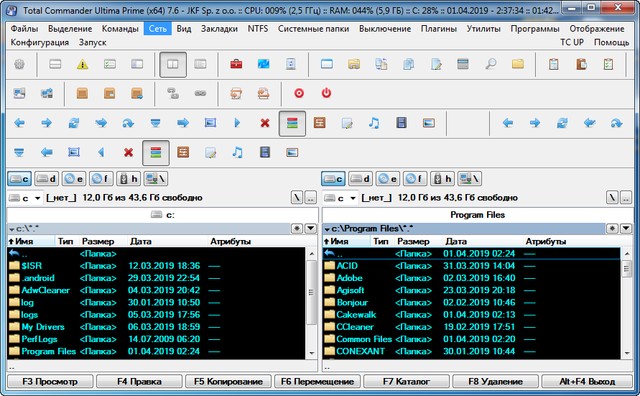Click the F3 Просмотр button

pos(50,381)
